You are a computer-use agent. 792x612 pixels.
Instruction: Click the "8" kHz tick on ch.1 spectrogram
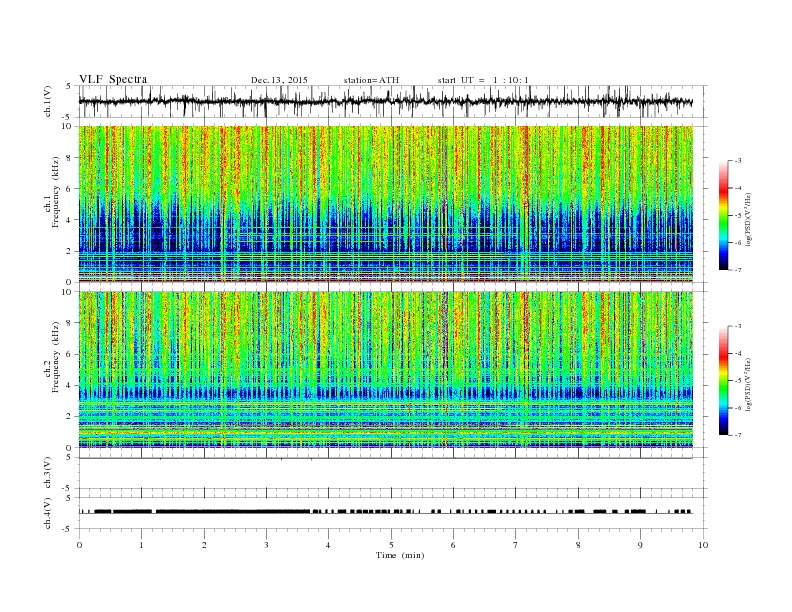70,158
